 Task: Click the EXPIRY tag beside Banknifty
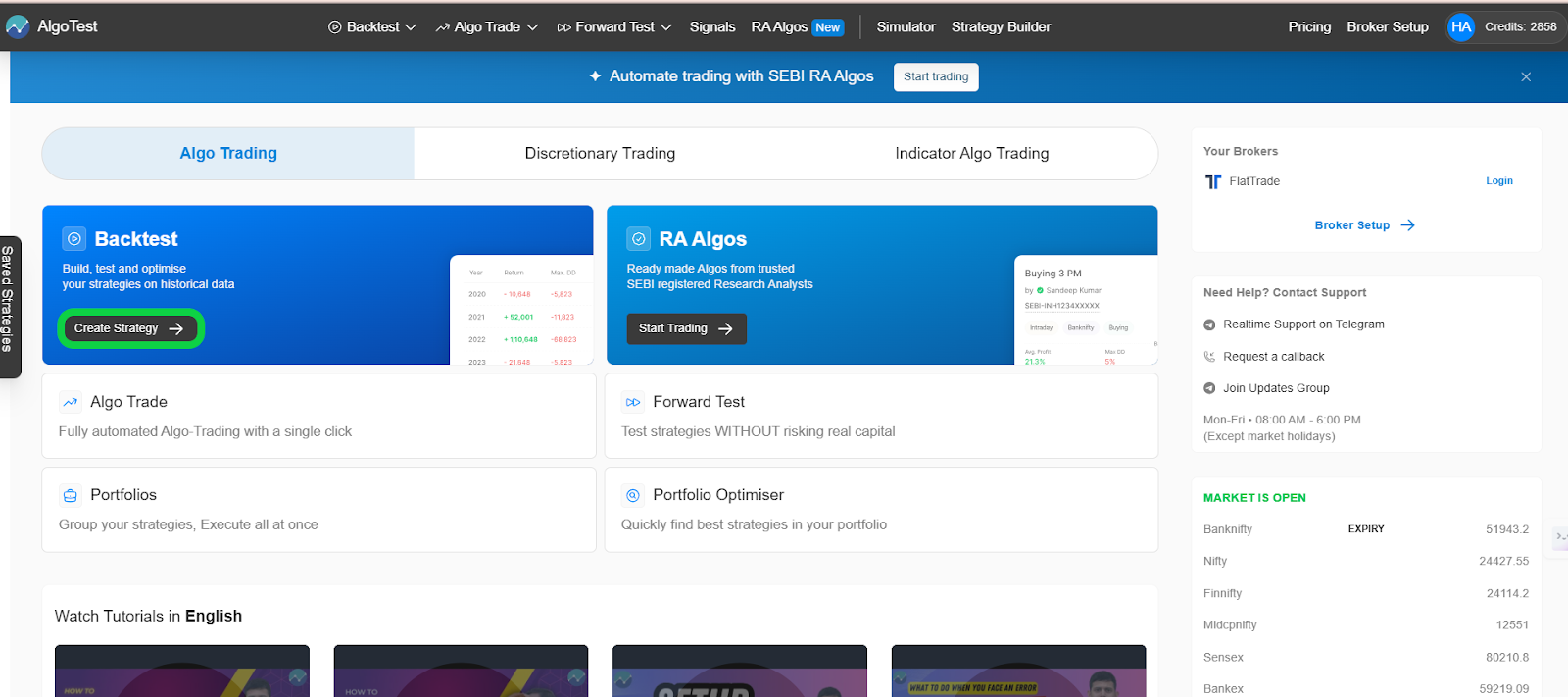(x=1366, y=529)
